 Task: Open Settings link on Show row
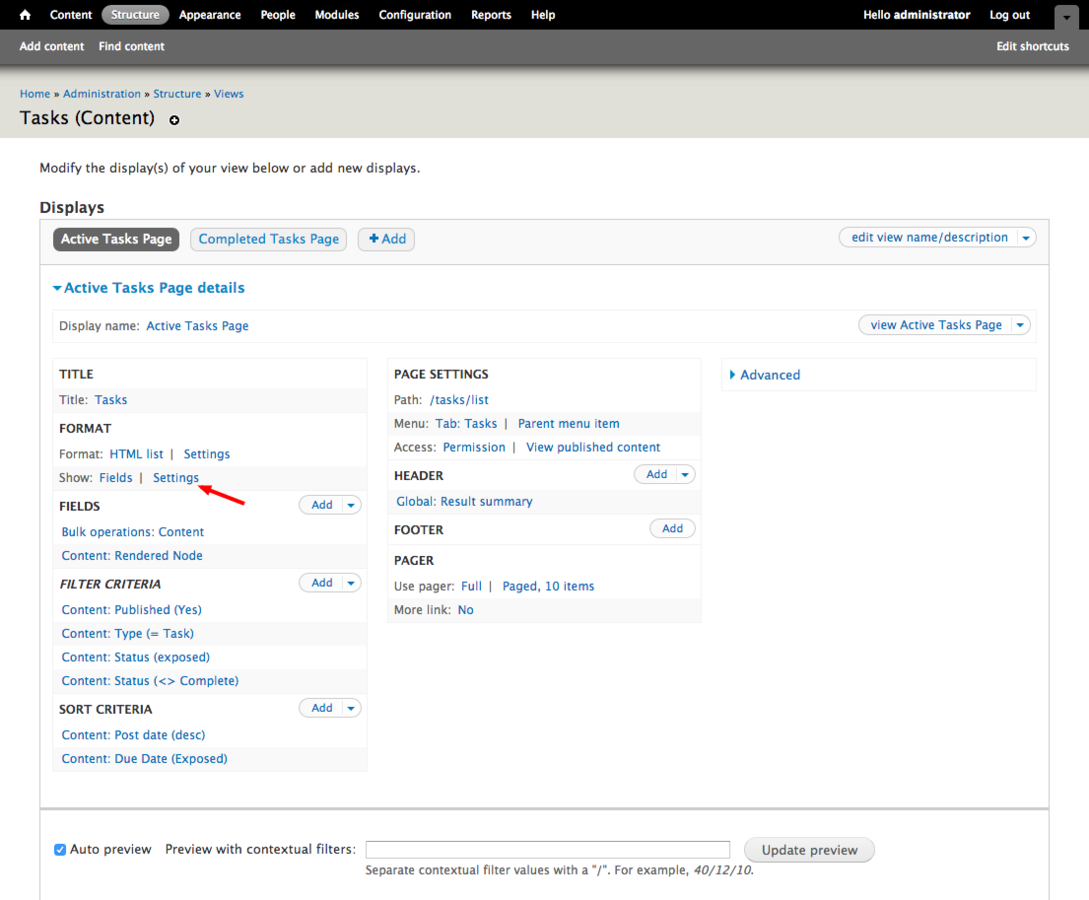(x=176, y=478)
